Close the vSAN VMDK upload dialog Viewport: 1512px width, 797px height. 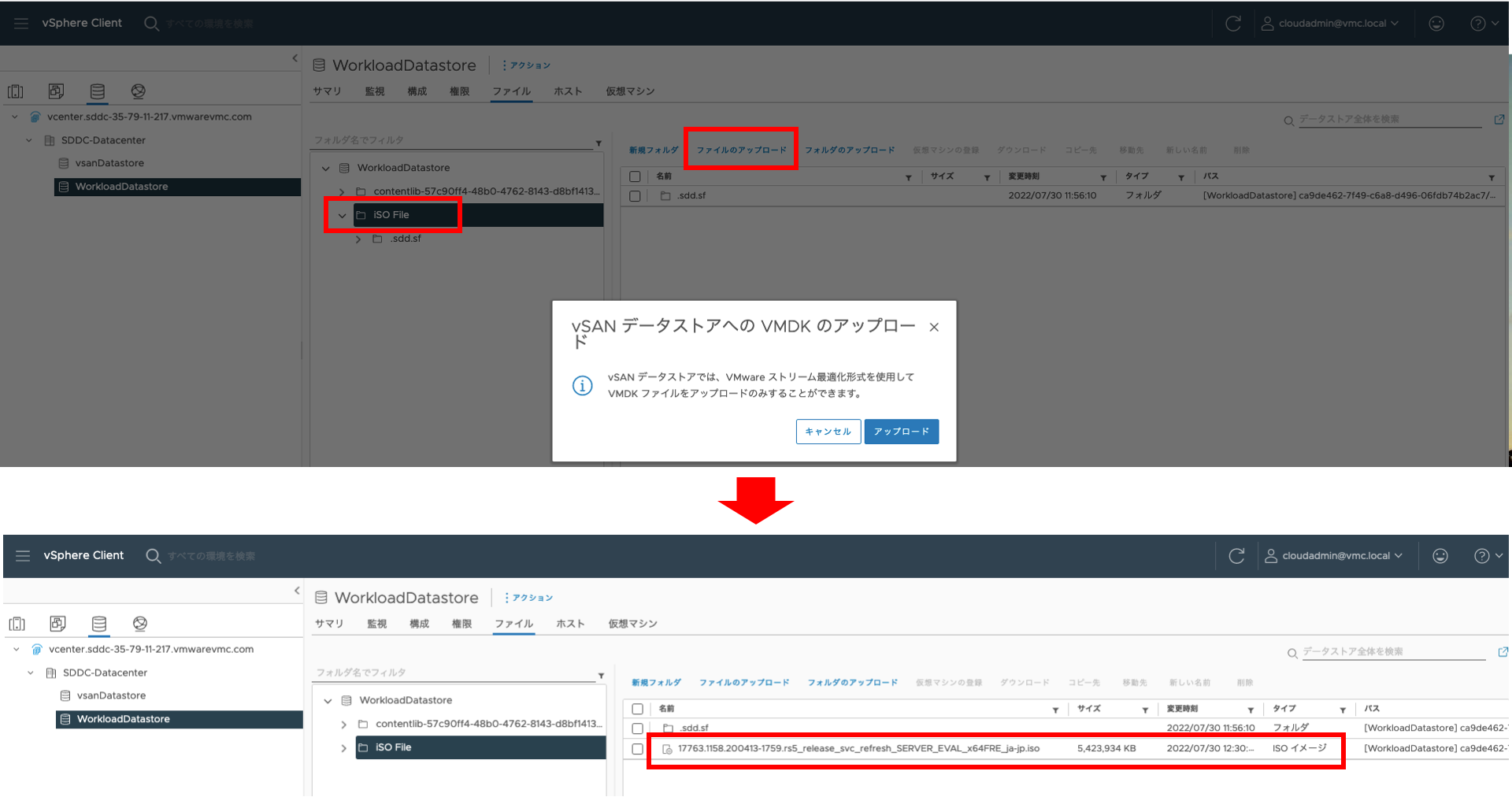934,327
